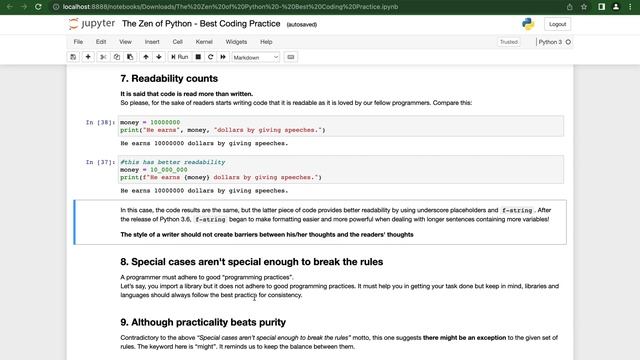Move selected cell down arrow
Screen dimensions: 640x360
pyautogui.click(x=159, y=57)
